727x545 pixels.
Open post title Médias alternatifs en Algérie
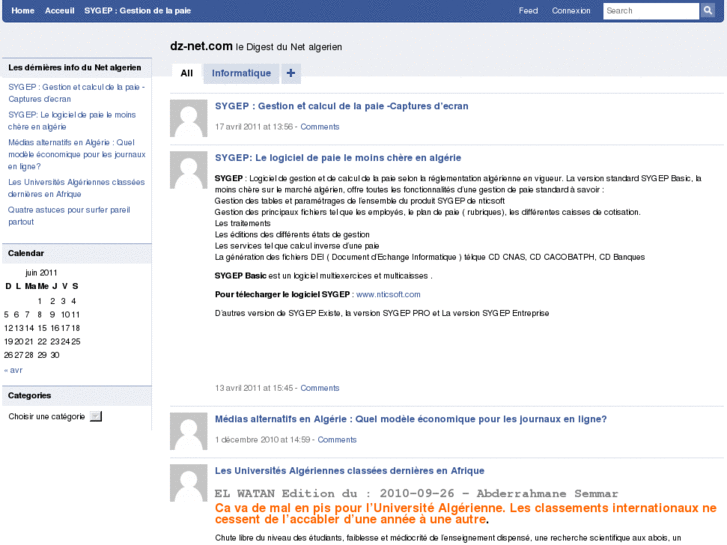pyautogui.click(x=410, y=419)
